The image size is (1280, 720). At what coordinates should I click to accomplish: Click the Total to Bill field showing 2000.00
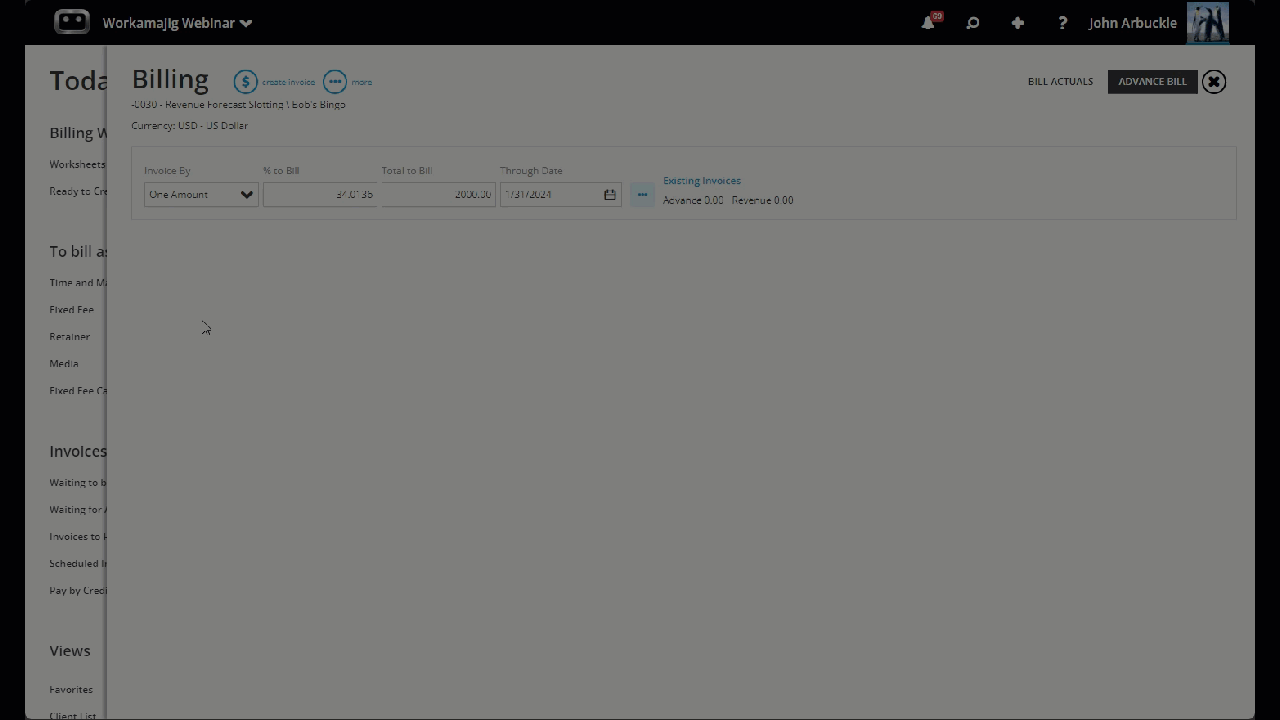pos(438,194)
